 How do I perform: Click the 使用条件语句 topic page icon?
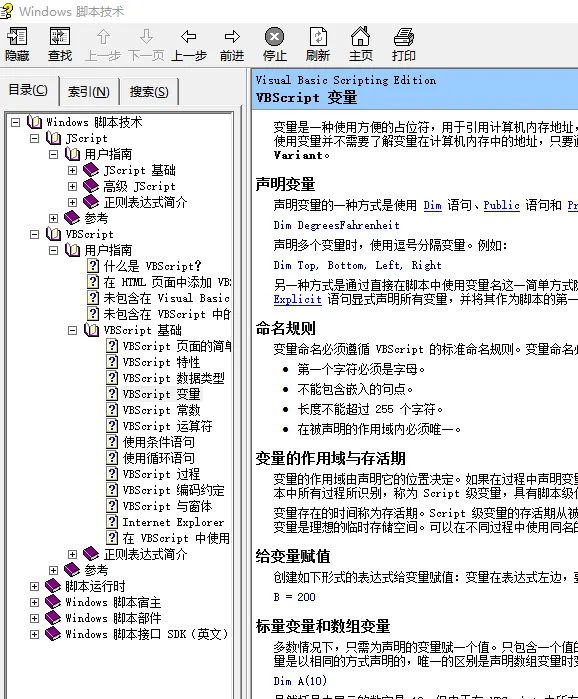click(x=112, y=442)
